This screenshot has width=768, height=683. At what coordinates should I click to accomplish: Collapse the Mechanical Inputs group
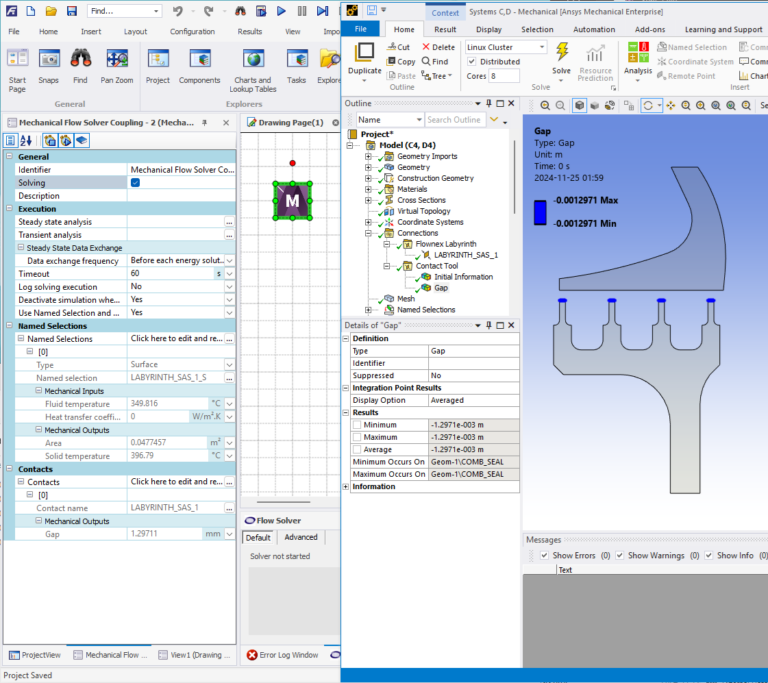39,390
